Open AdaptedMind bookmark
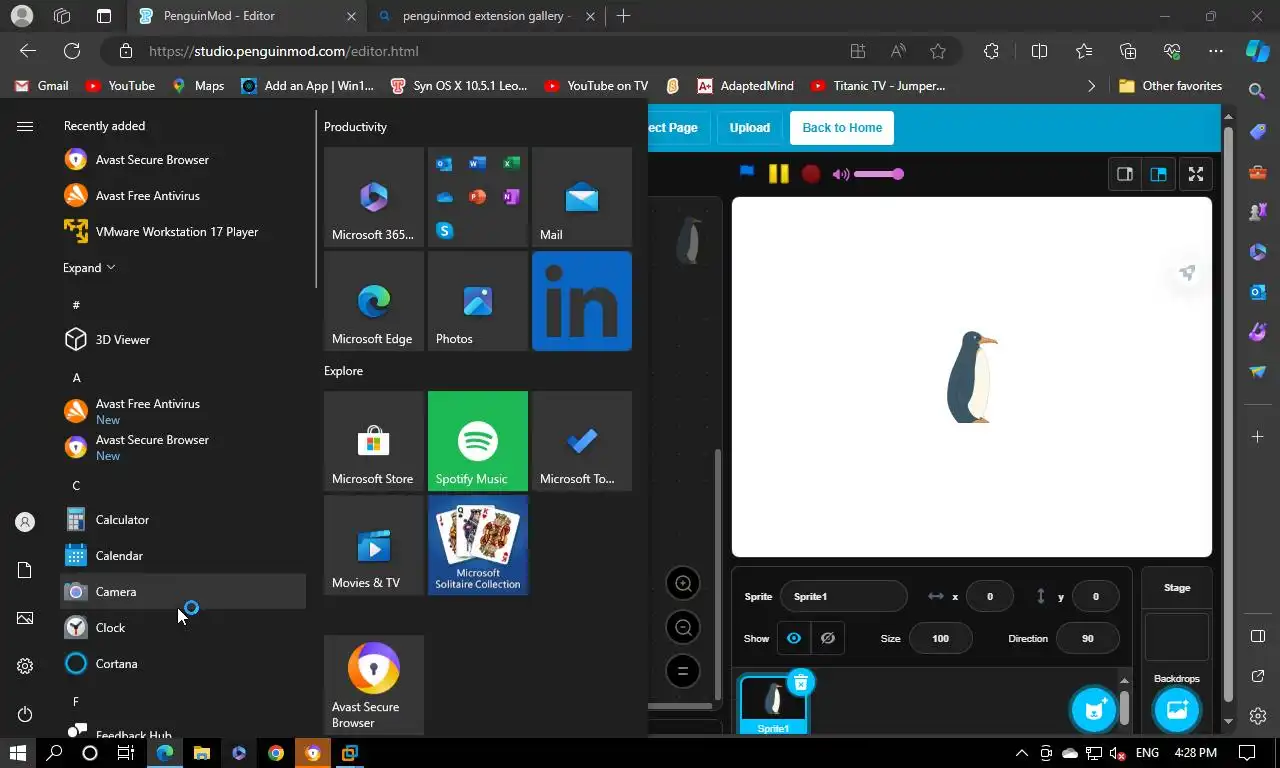This screenshot has width=1280, height=768. coord(745,86)
